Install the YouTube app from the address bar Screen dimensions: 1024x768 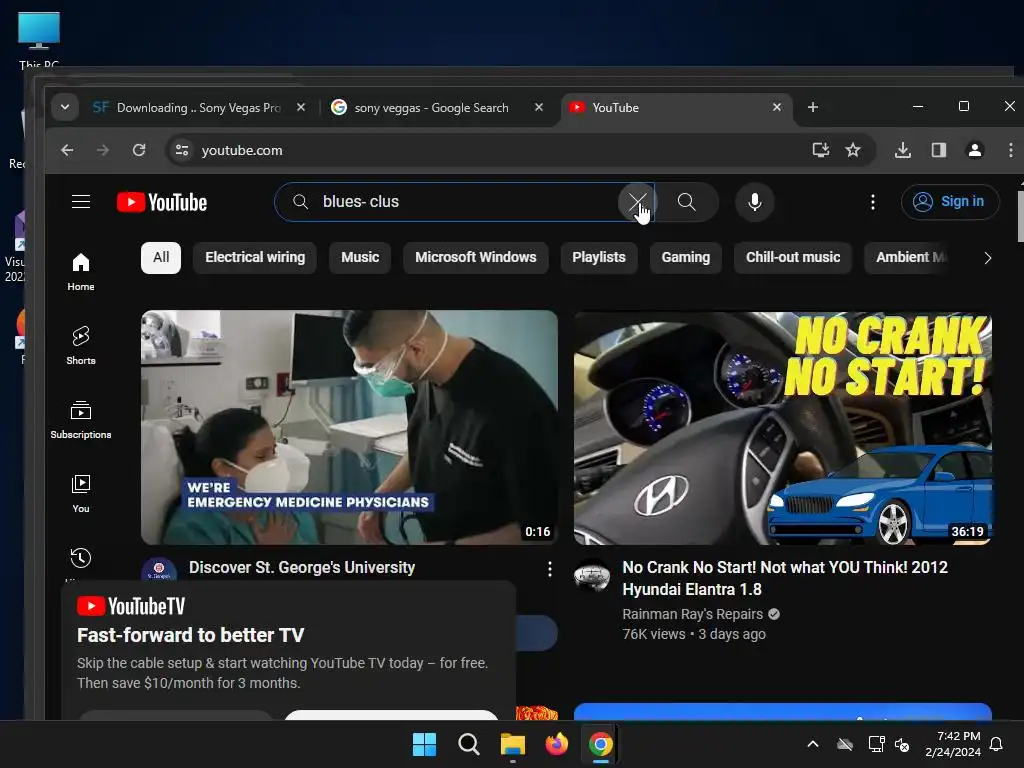[x=820, y=150]
